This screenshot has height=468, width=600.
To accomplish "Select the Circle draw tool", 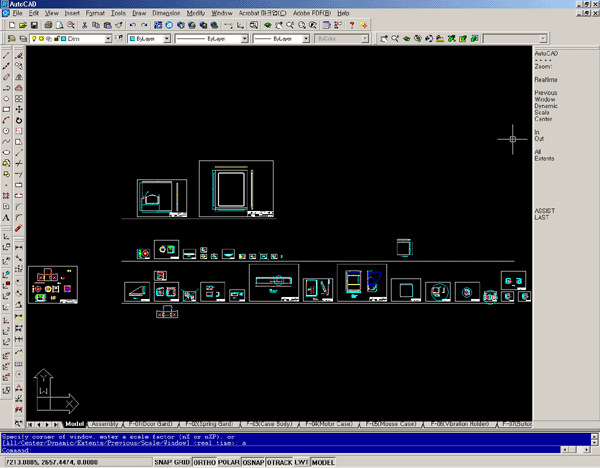I will click(x=6, y=131).
